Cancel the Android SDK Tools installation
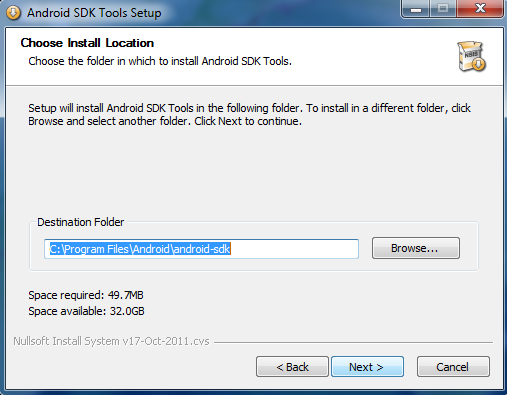Screen dimensions: 507x395 click(x=453, y=367)
